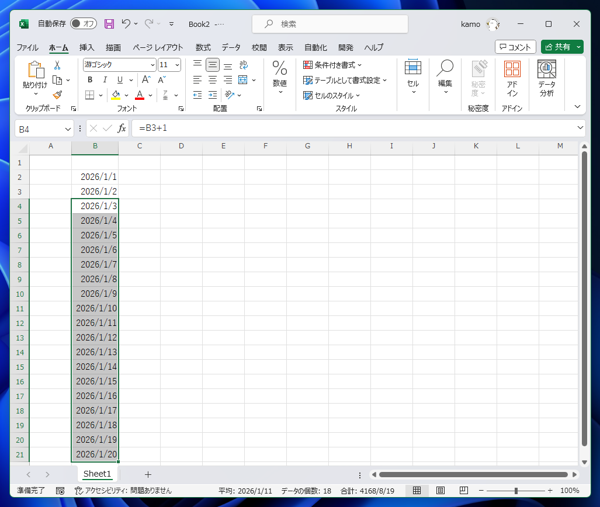
Task: Open the font name dropdown
Action: (x=152, y=65)
